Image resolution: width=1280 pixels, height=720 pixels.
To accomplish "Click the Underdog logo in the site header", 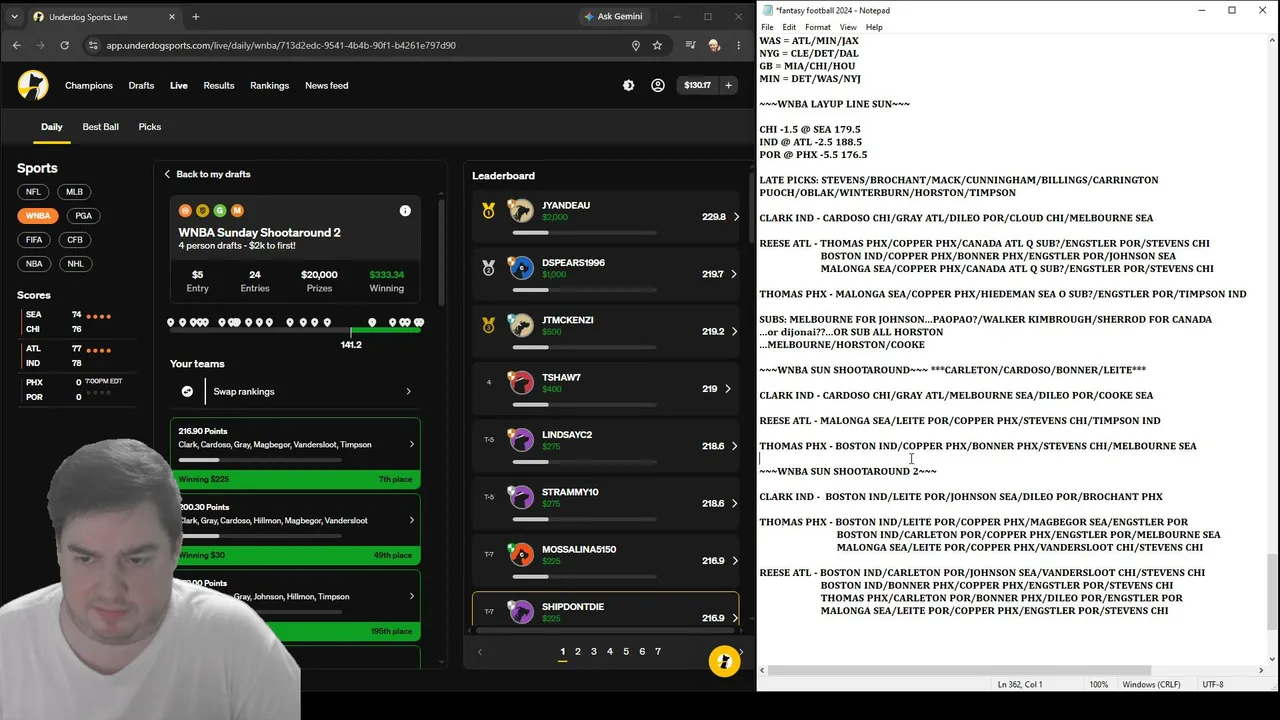I will 33,85.
